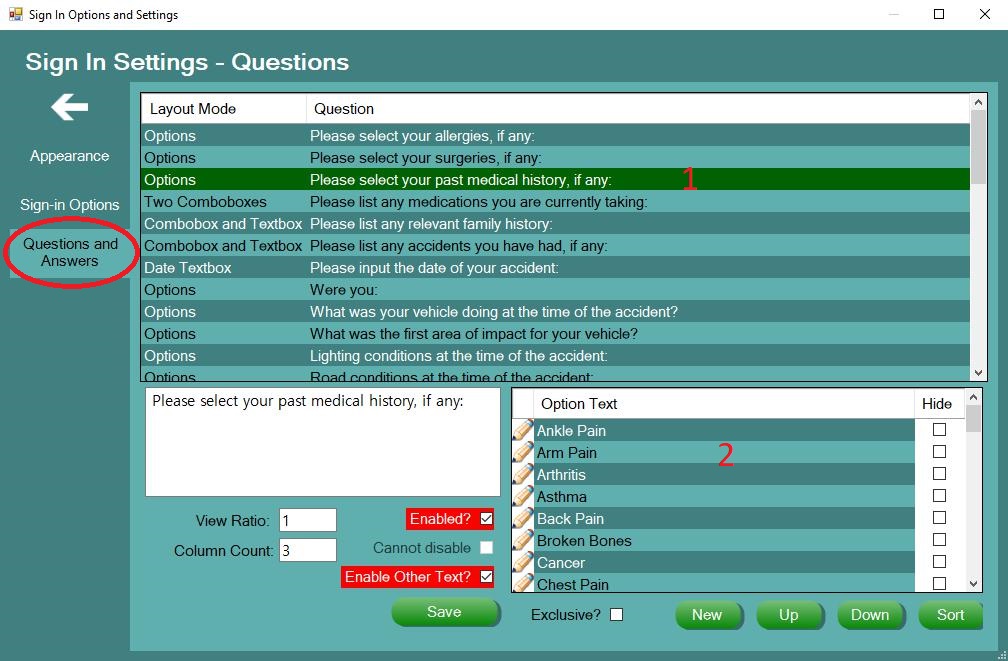Click the back arrow navigation icon

68,107
